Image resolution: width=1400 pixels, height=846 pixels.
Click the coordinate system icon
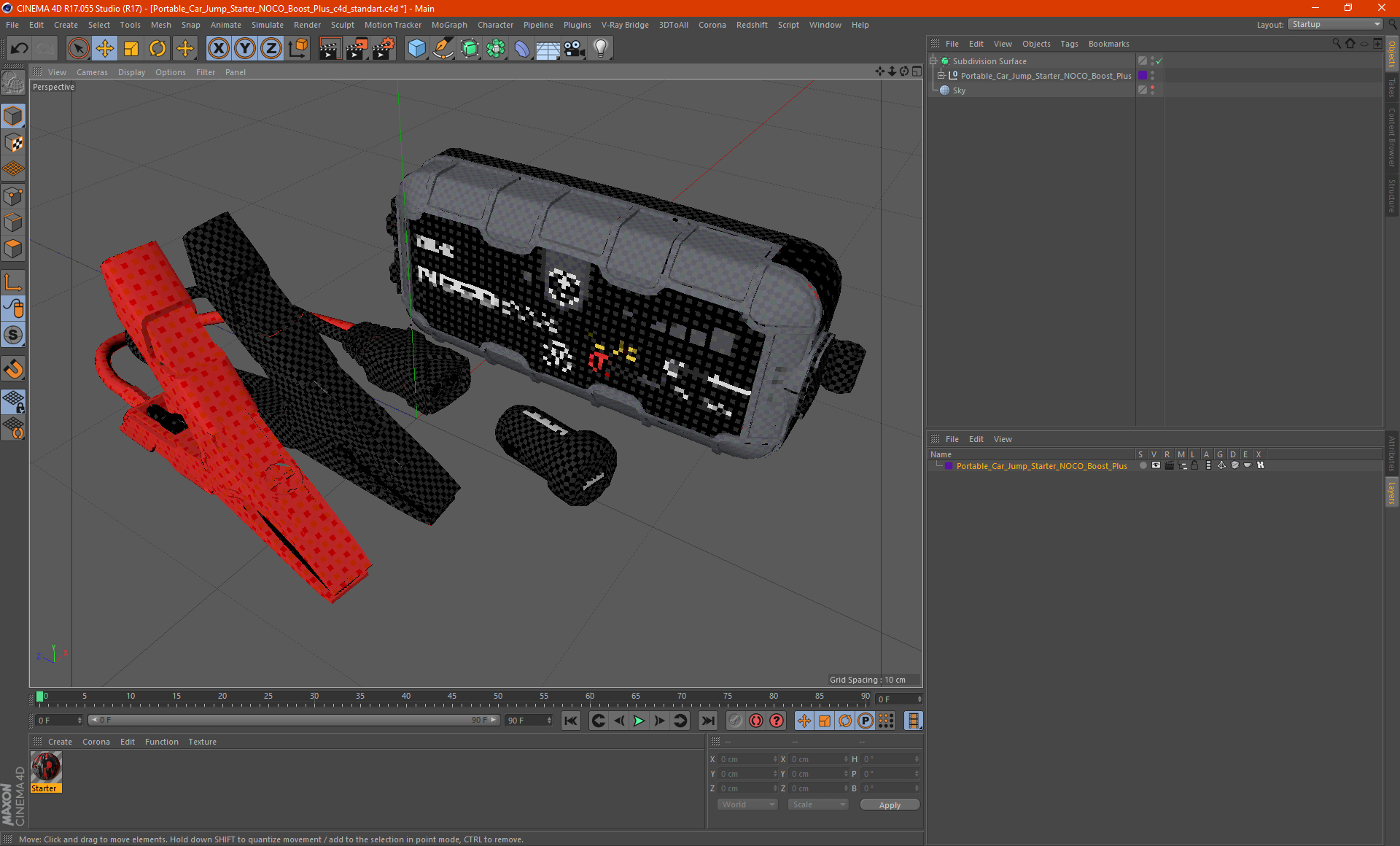(297, 49)
